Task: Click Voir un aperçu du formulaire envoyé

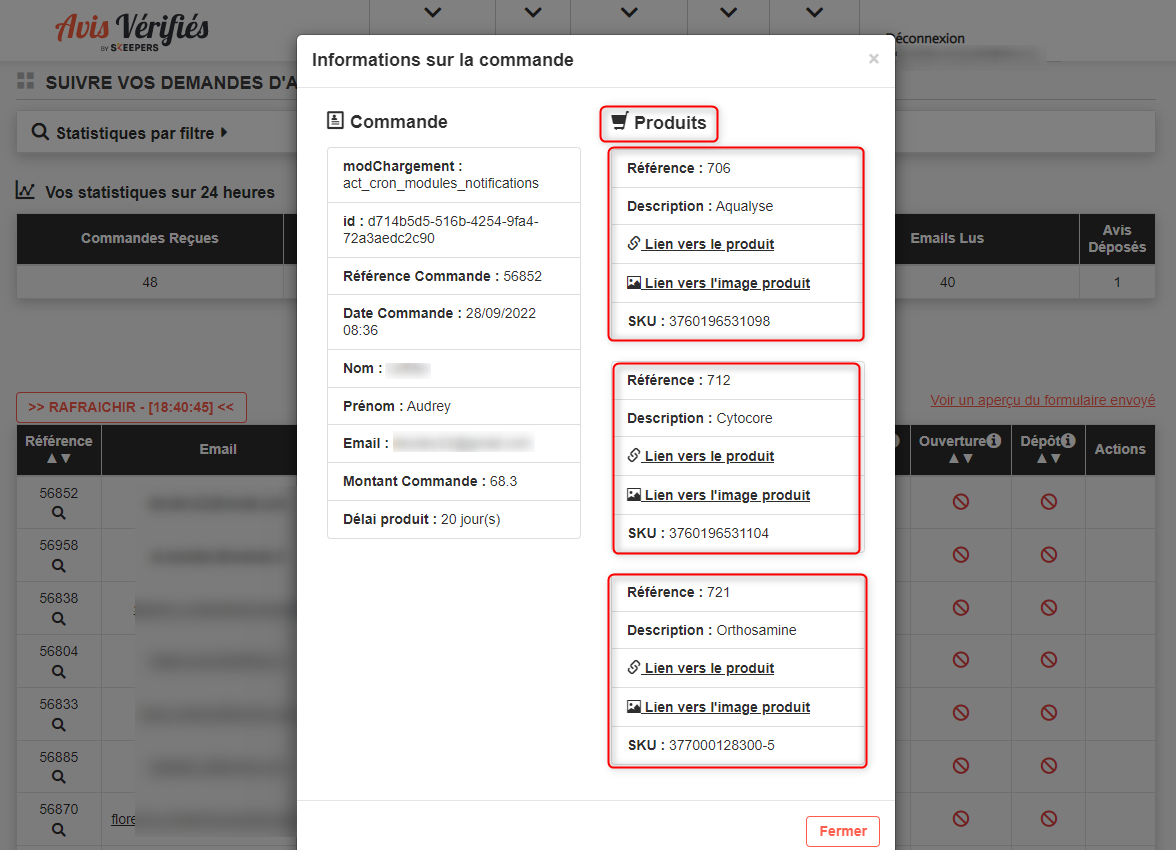Action: pos(1042,400)
